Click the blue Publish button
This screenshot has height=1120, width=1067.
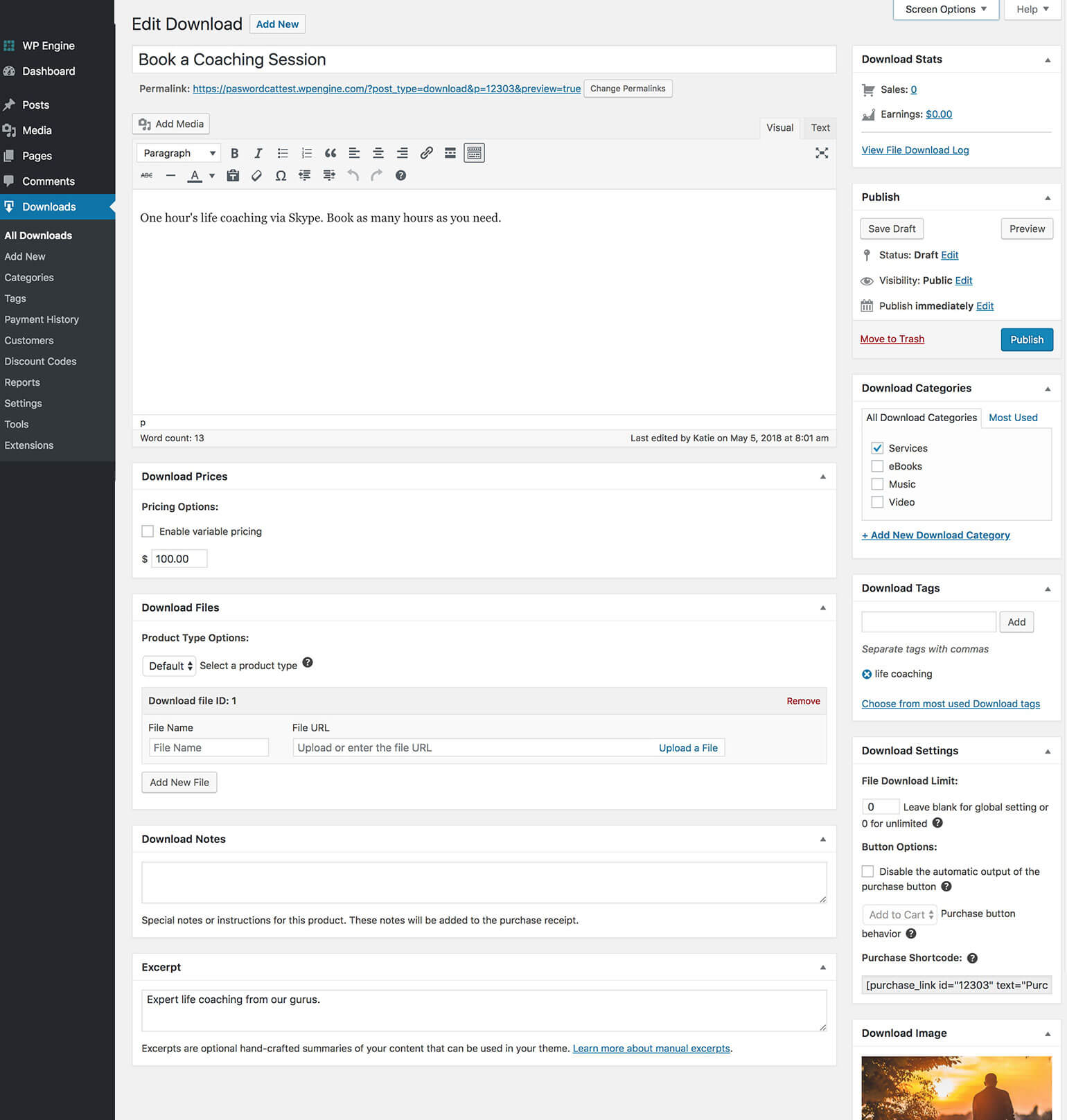1026,339
